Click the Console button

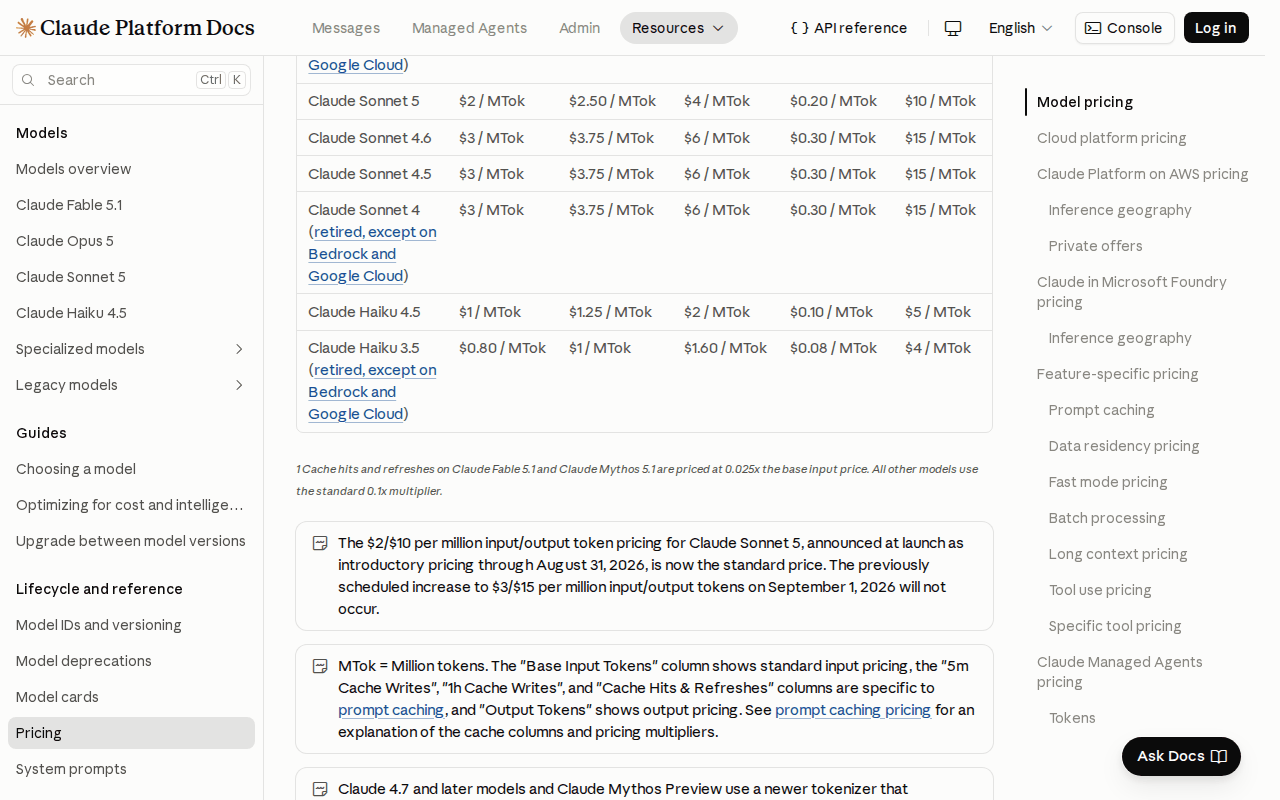pos(1125,28)
